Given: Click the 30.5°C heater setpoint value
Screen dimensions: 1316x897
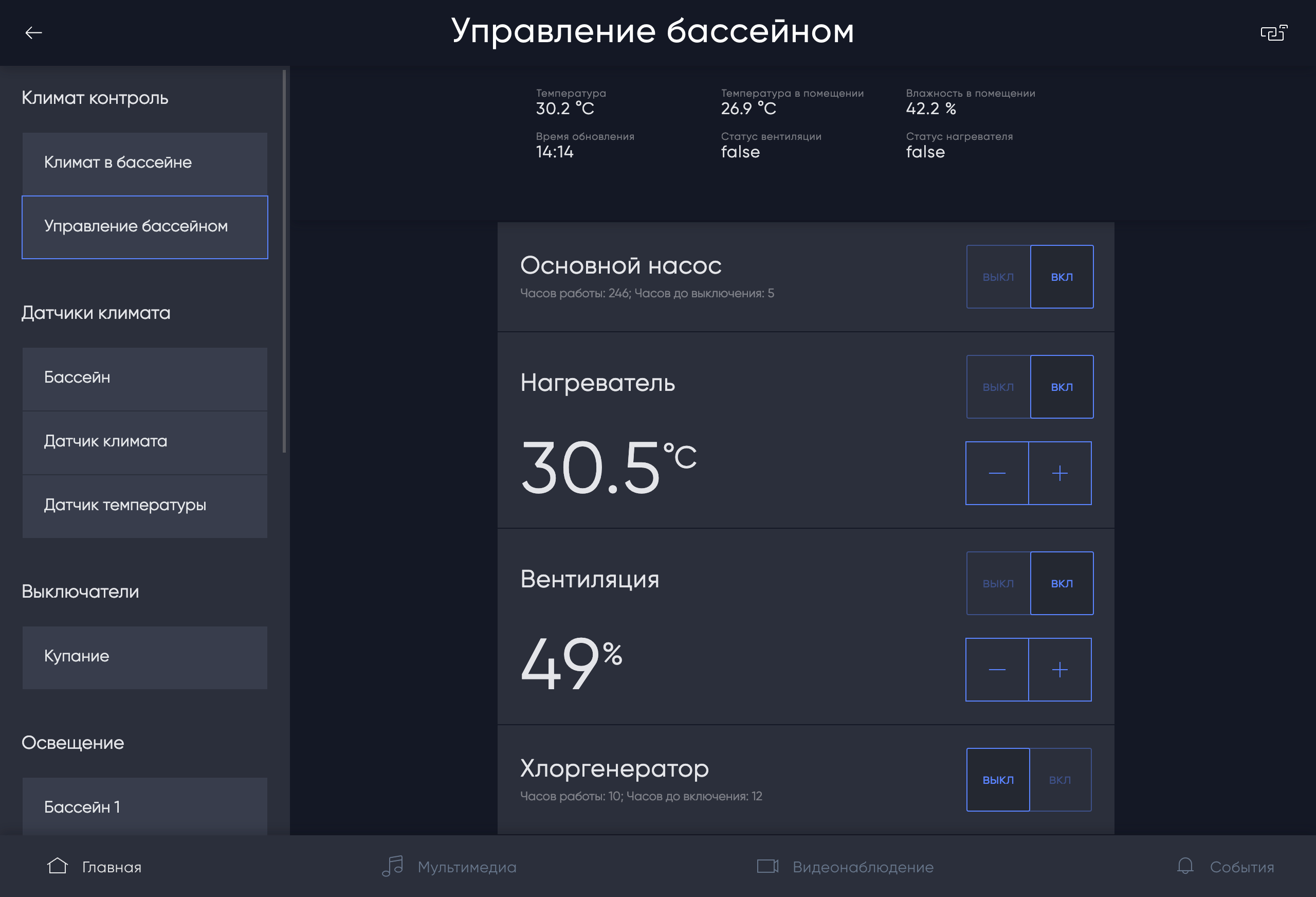Looking at the screenshot, I should 608,468.
